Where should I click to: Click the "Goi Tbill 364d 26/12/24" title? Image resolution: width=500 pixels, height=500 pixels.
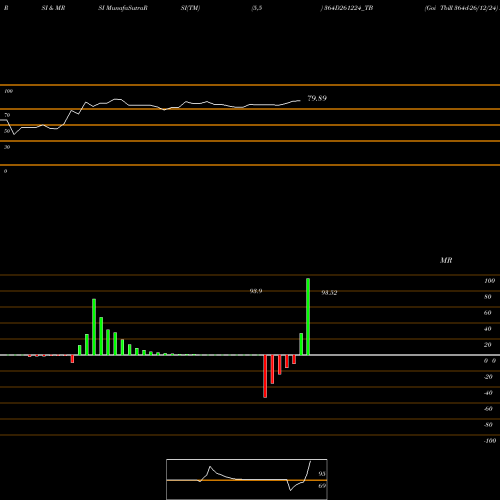pos(462,8)
